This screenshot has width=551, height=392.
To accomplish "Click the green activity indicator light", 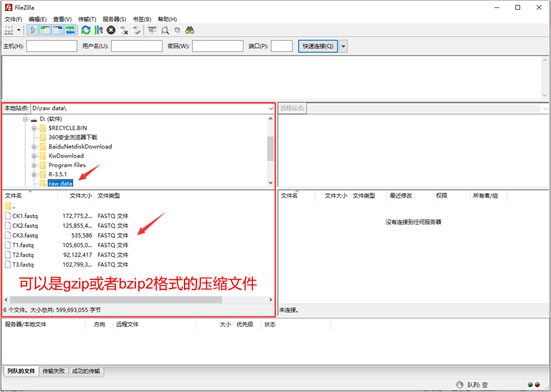I will point(530,385).
